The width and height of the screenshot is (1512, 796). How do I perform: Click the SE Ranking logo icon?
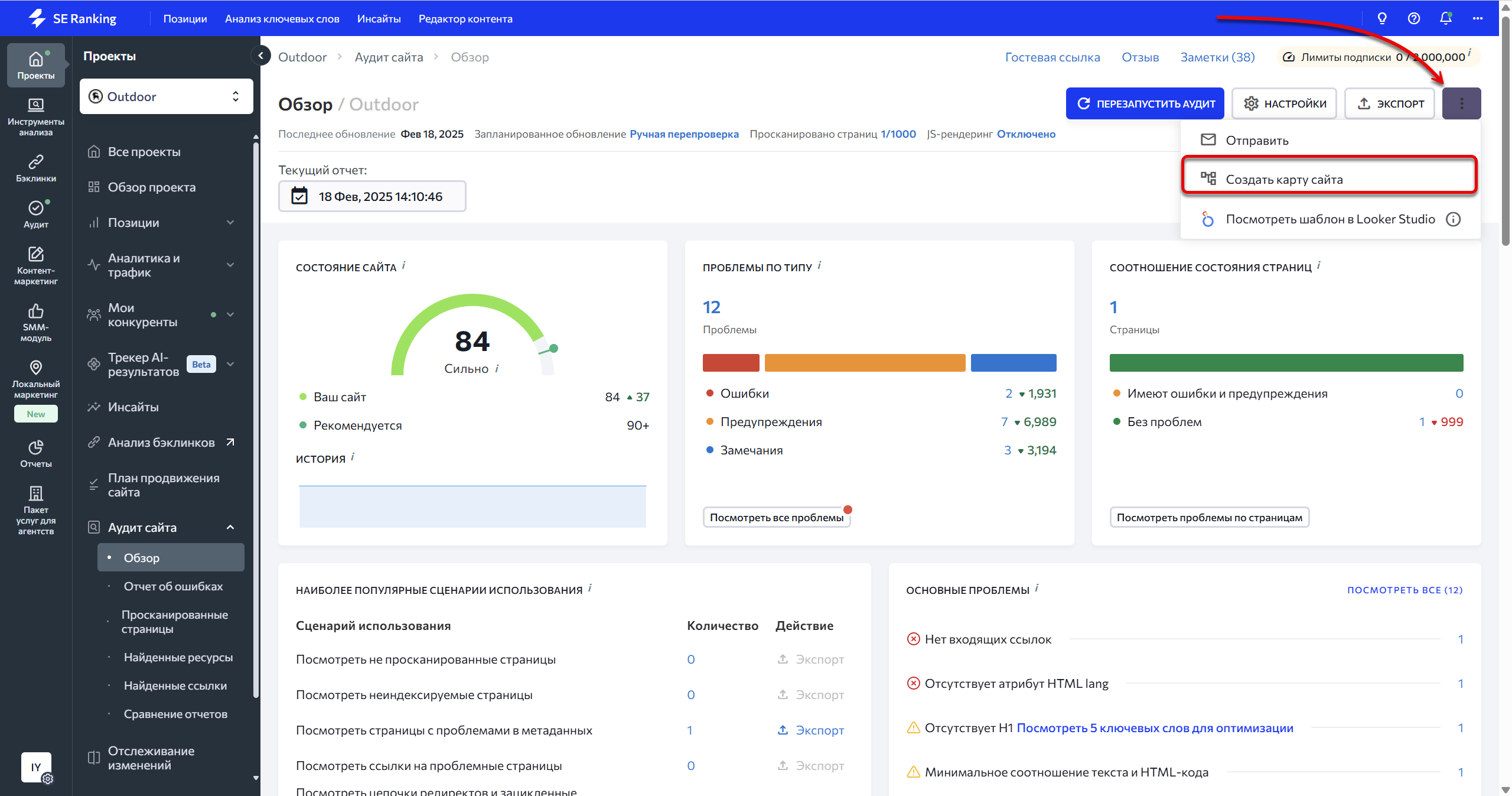click(x=37, y=18)
